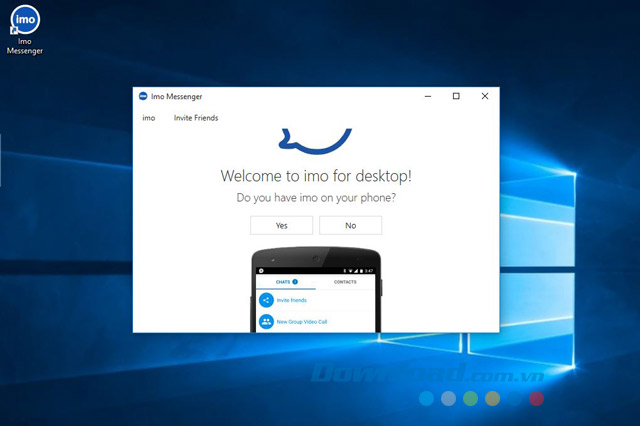The width and height of the screenshot is (640, 426).
Task: Maximize the Imo Messenger window
Action: [x=456, y=96]
